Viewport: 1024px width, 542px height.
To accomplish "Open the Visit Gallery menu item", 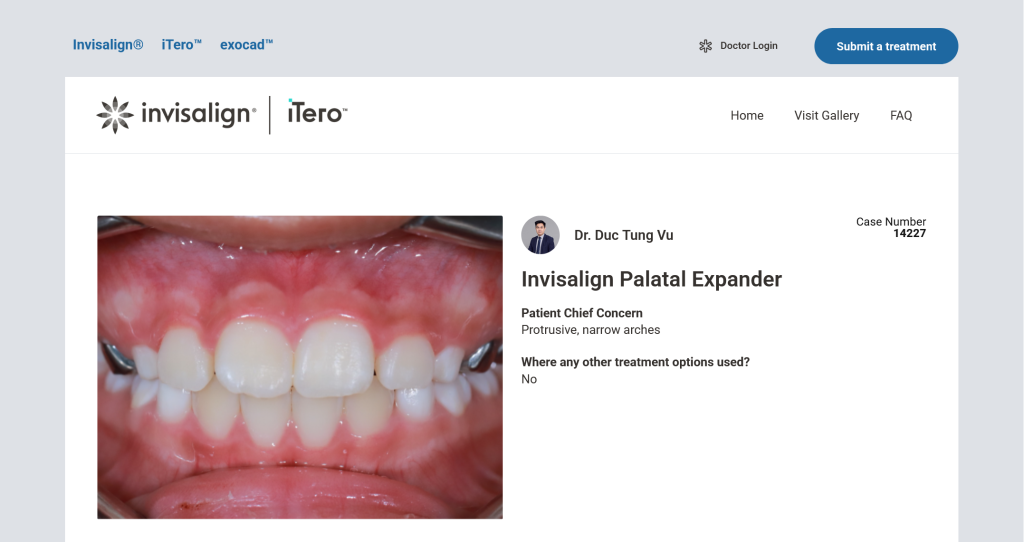I will click(x=826, y=116).
